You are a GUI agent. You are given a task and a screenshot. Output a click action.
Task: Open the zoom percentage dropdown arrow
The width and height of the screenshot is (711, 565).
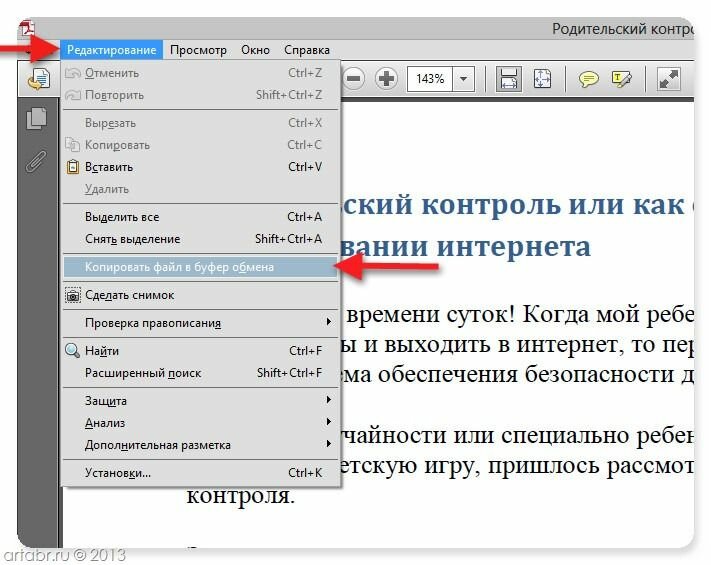465,79
